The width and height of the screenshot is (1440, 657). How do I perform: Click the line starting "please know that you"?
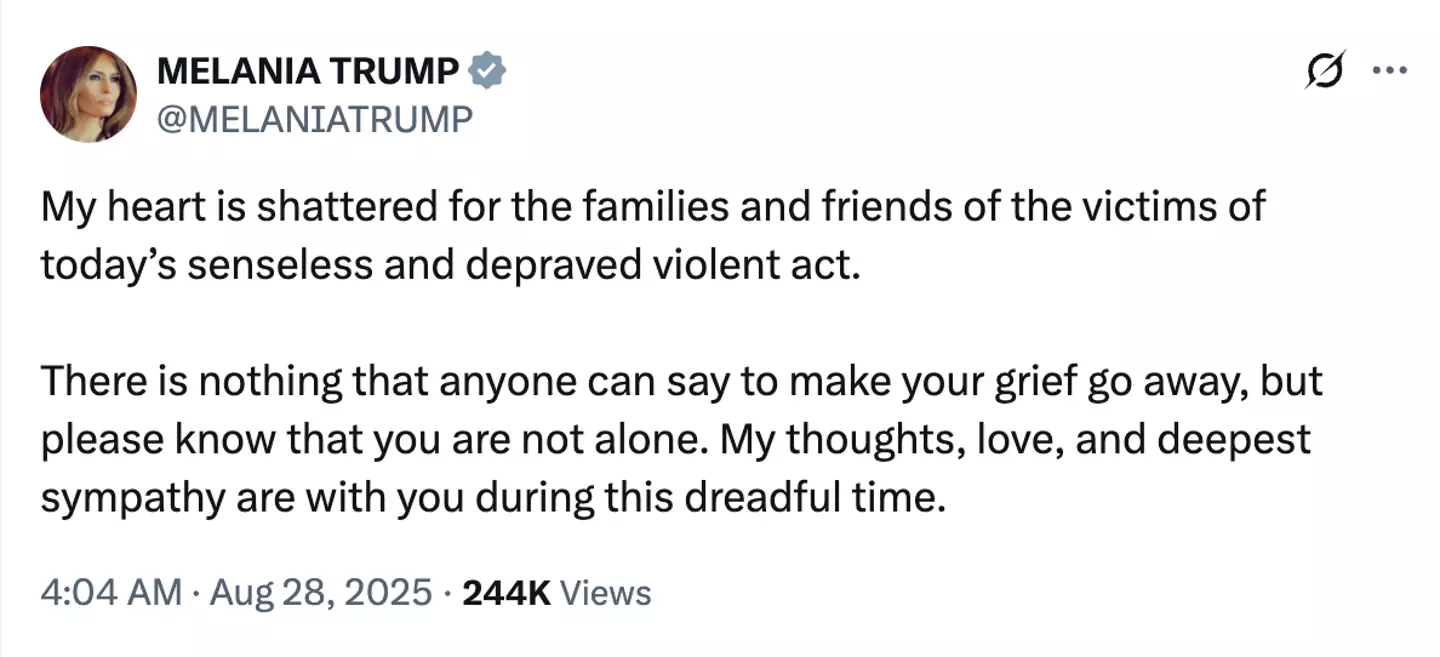pyautogui.click(x=675, y=441)
